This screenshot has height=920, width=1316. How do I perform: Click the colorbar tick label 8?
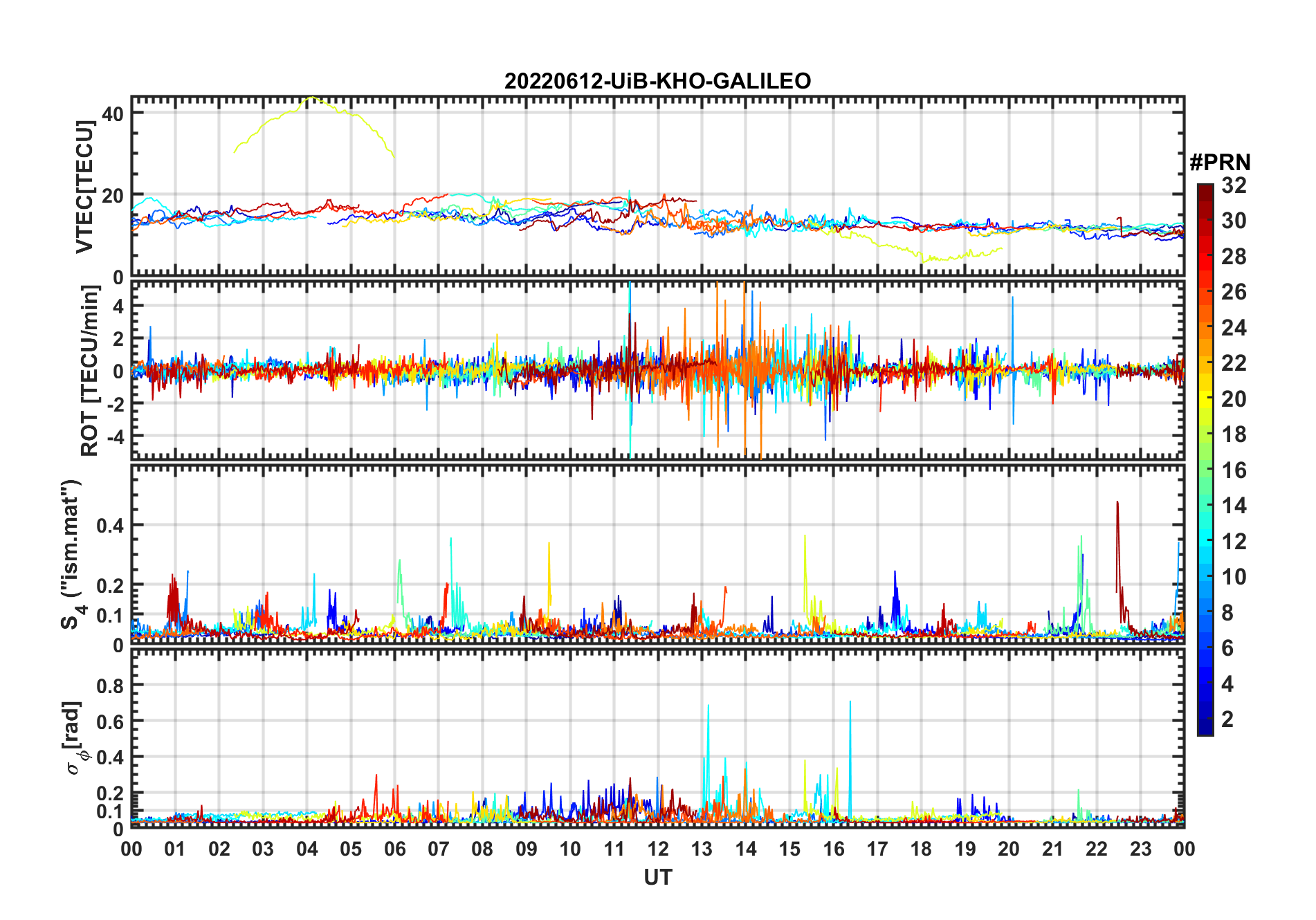(x=1227, y=612)
